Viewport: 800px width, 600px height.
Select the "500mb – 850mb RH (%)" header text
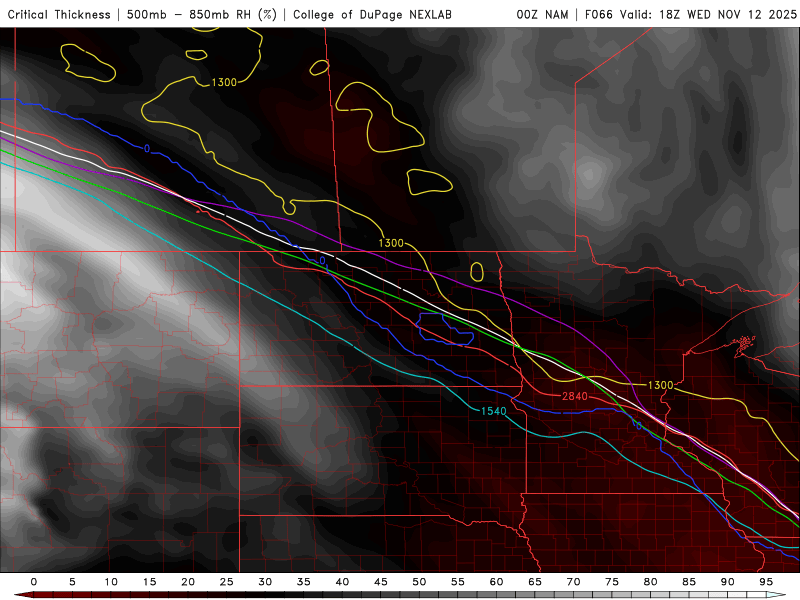click(202, 14)
